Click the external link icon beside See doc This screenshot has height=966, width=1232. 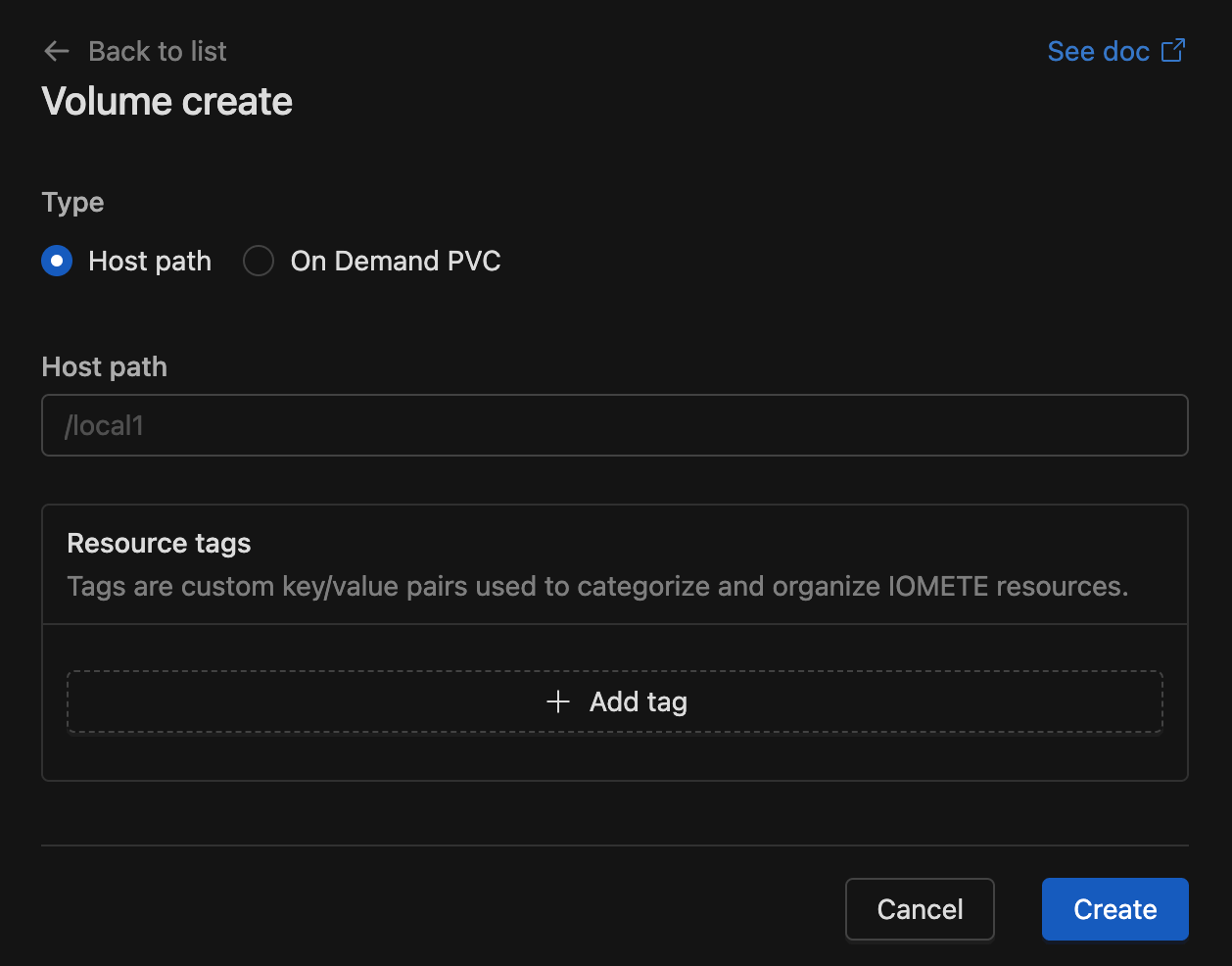(x=1173, y=50)
